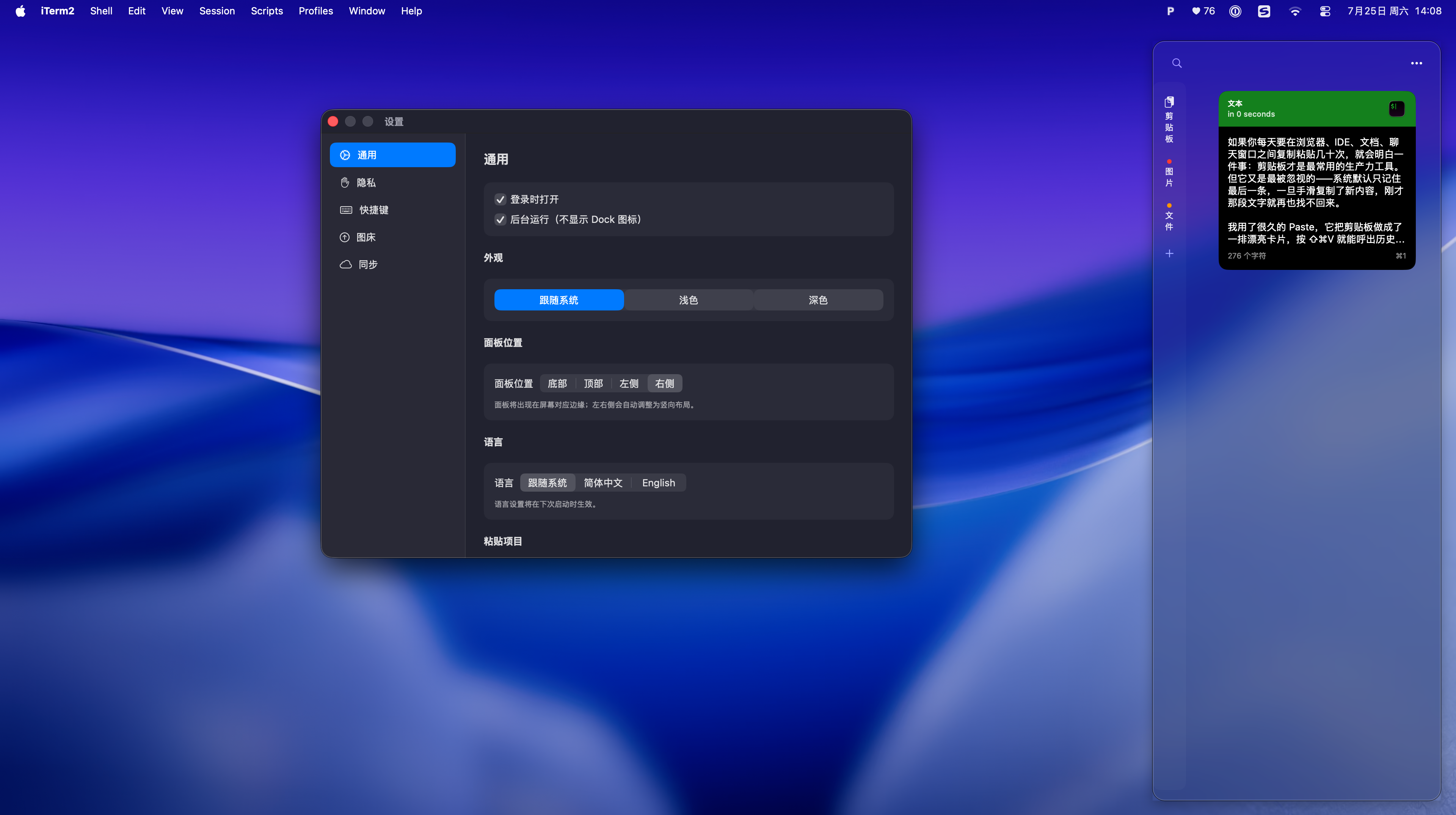The width and height of the screenshot is (1456, 815).
Task: Select the 图片 category with red dot
Action: point(1169,174)
